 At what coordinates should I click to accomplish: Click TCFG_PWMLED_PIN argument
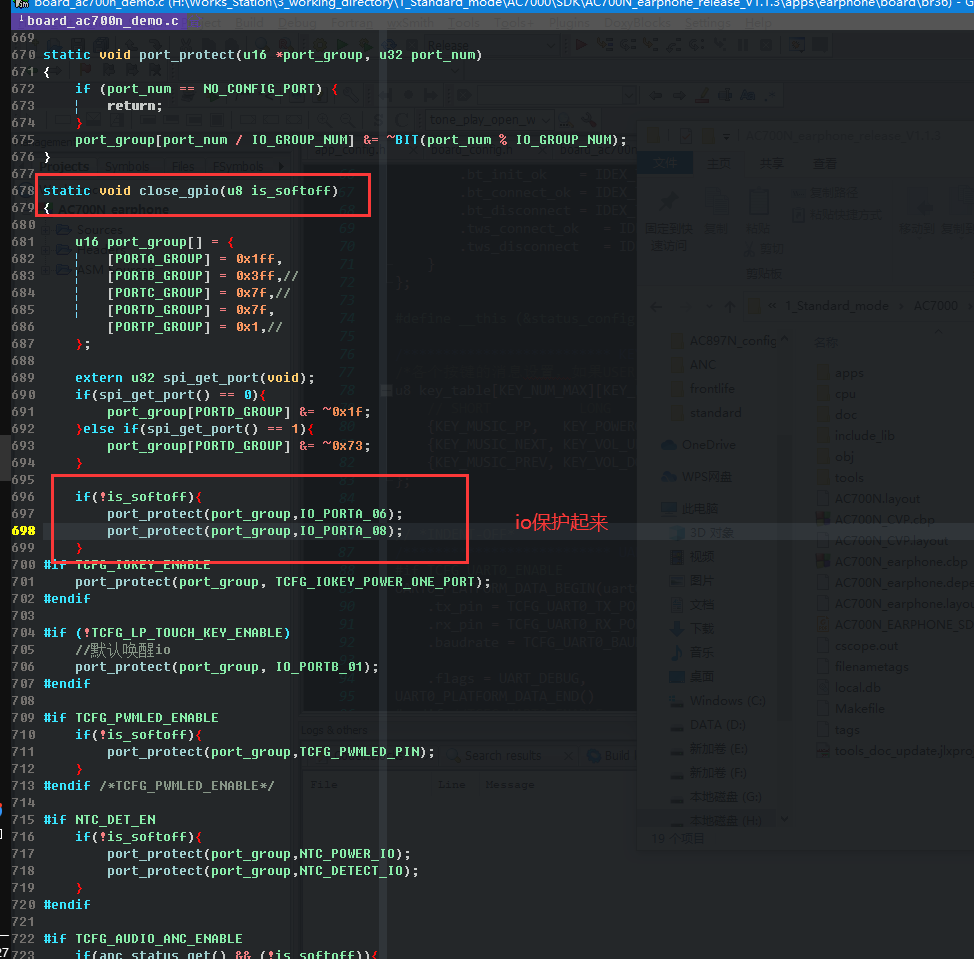point(360,752)
